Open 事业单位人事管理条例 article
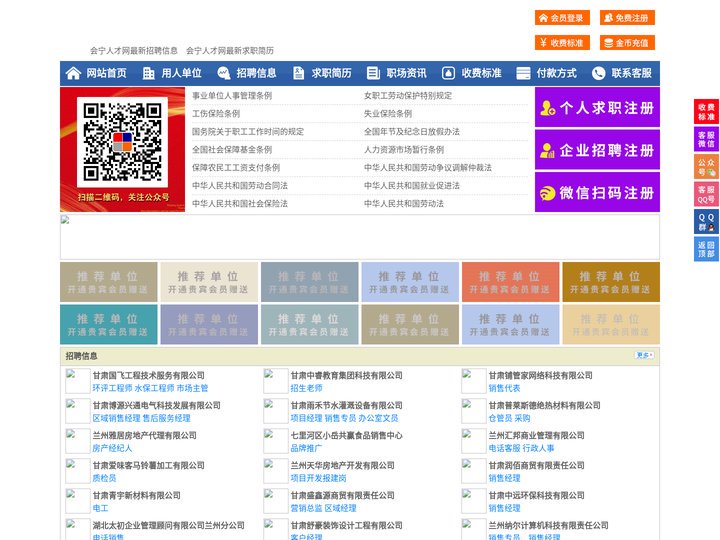This screenshot has height=540, width=720. [232, 96]
